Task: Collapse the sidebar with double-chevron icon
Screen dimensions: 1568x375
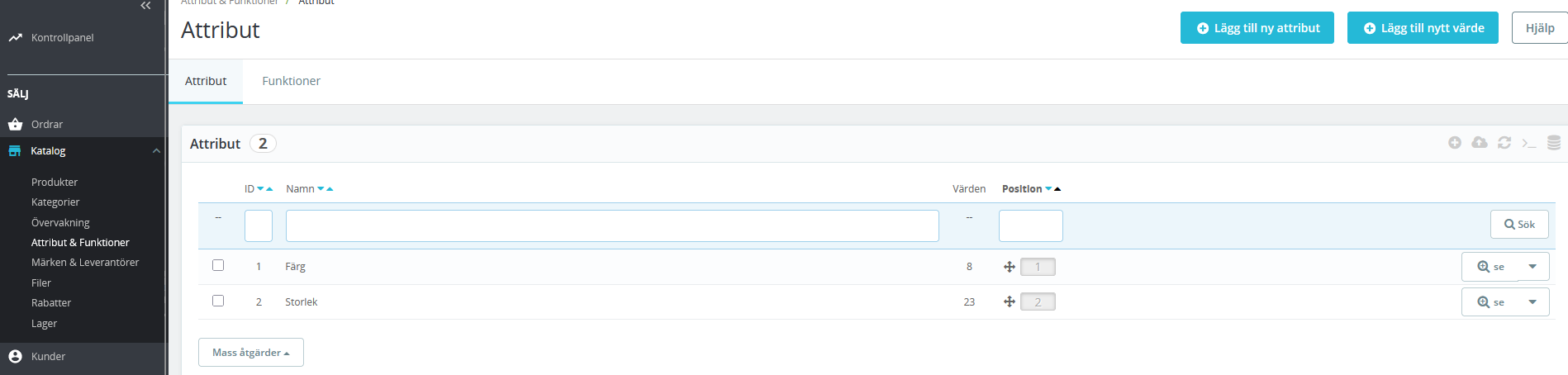Action: tap(145, 6)
